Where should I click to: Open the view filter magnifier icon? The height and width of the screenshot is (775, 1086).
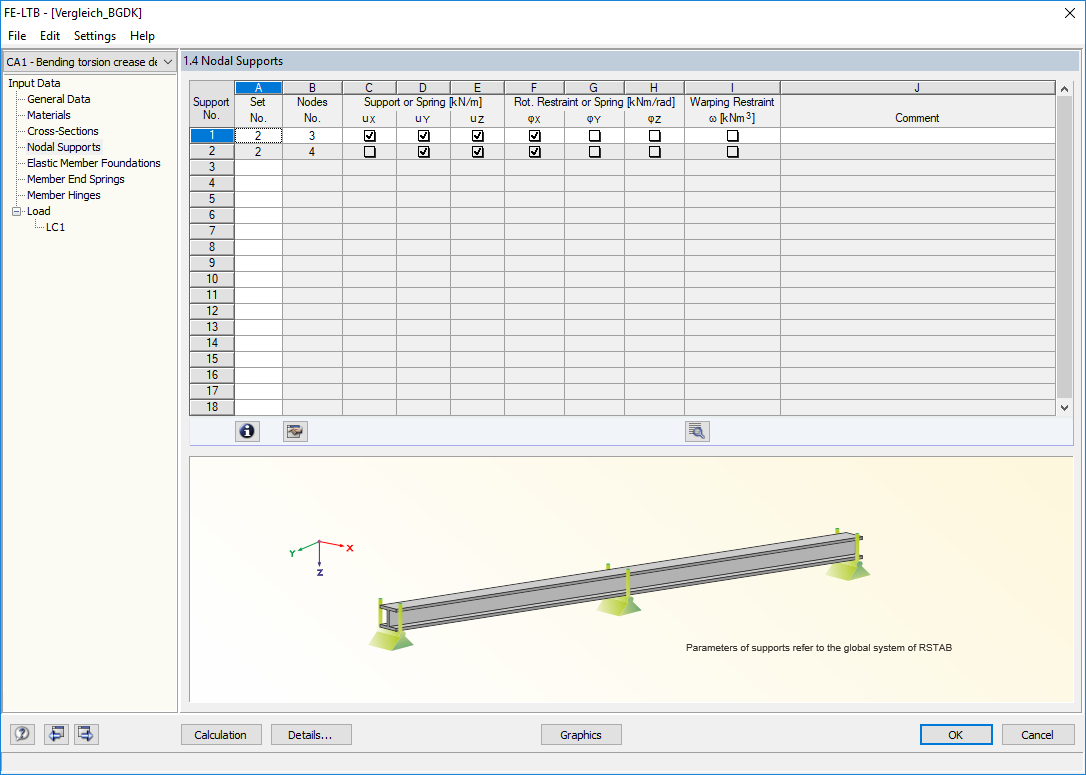tap(697, 431)
